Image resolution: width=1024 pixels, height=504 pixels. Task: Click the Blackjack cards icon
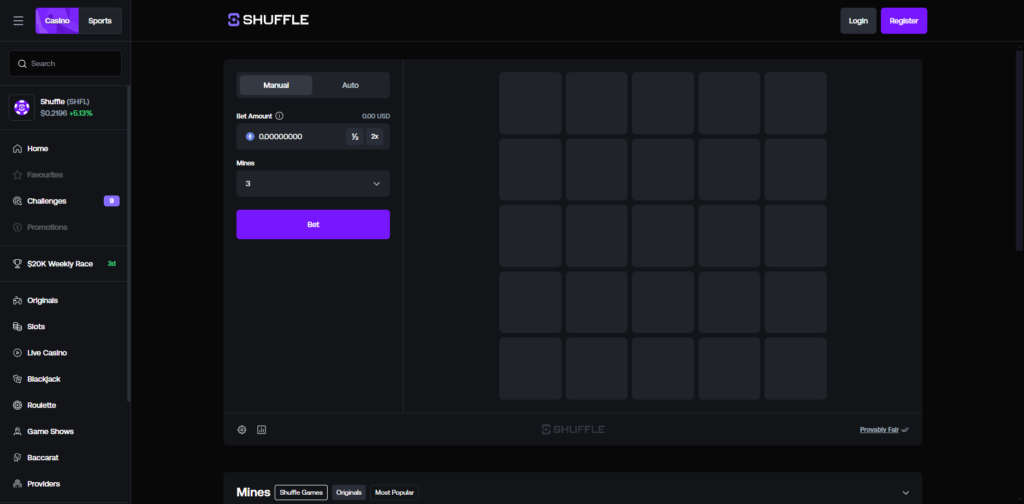(x=18, y=379)
